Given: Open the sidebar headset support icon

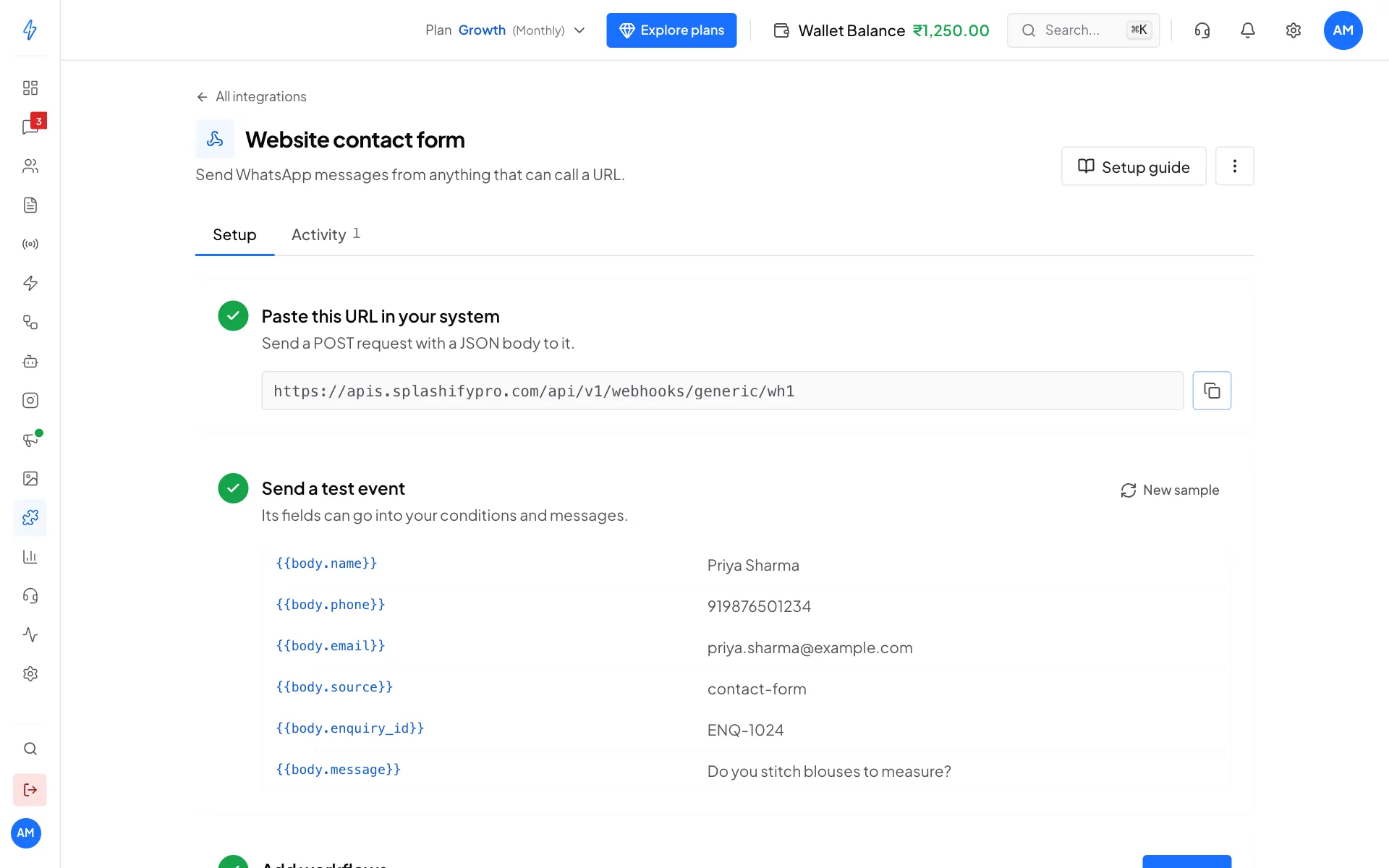Looking at the screenshot, I should click(30, 595).
